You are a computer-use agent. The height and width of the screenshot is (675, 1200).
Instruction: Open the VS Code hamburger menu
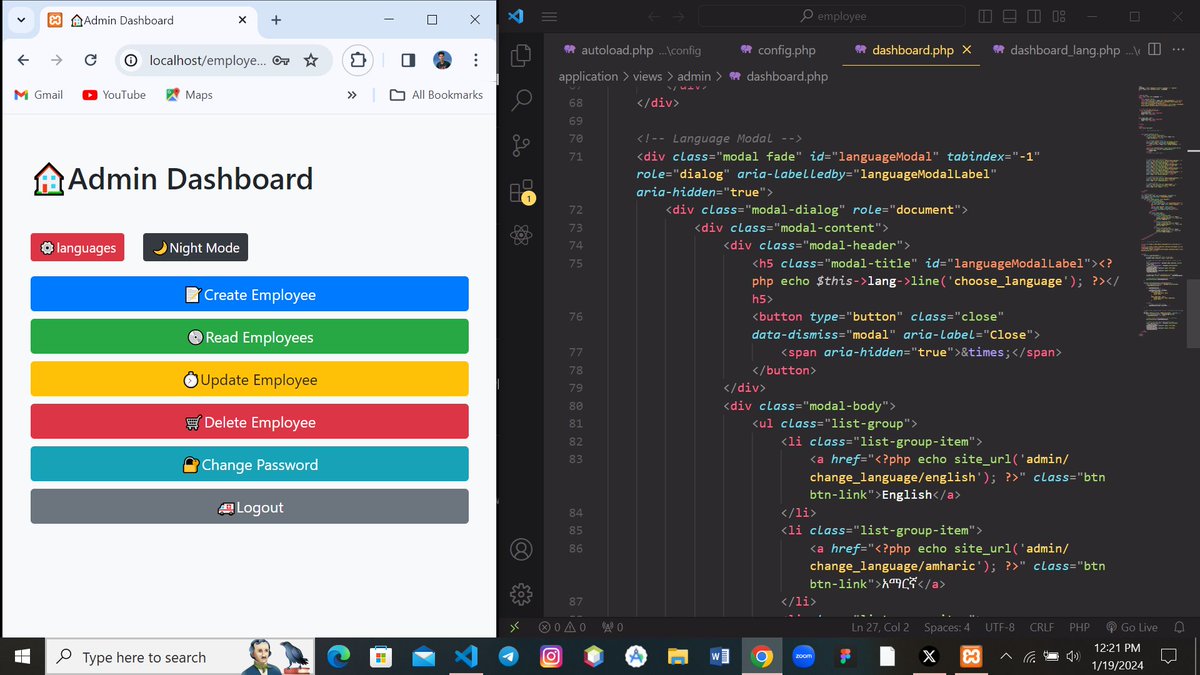pos(548,16)
